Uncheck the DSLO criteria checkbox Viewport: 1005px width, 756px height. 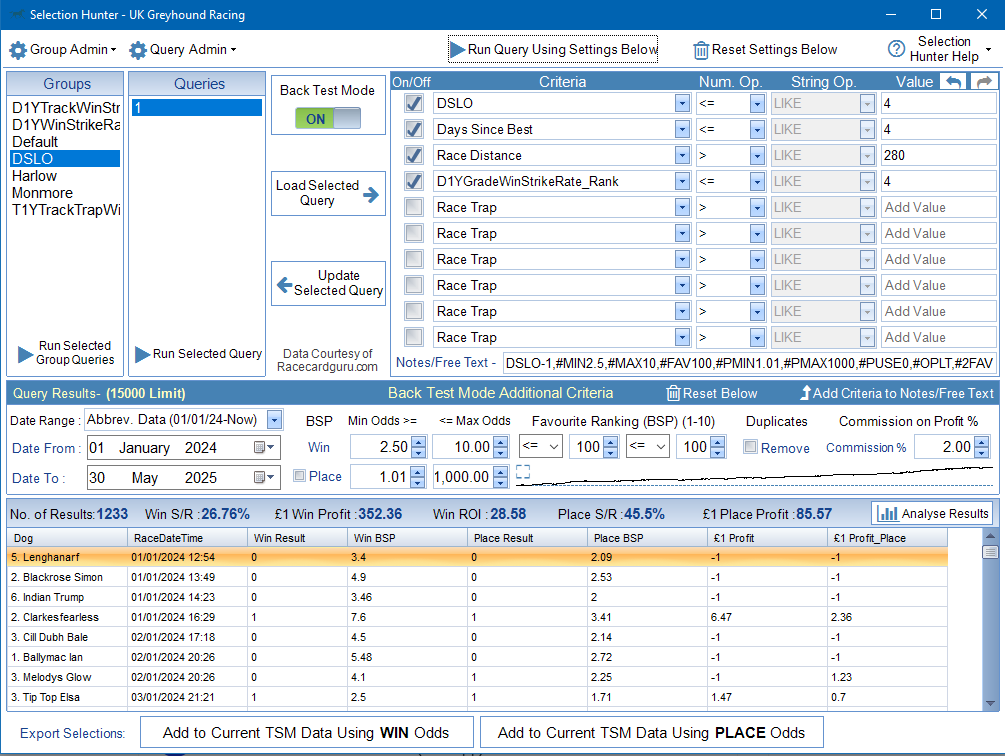coord(414,103)
